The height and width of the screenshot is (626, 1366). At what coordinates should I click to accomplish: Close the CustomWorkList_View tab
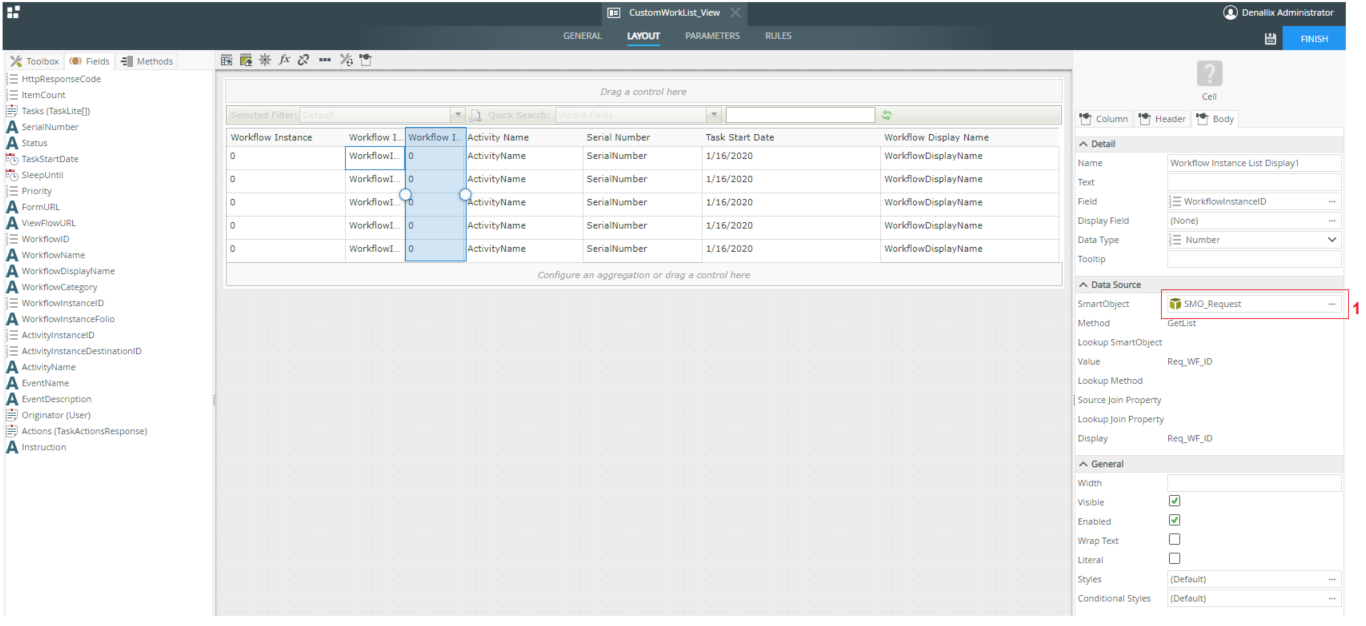click(x=735, y=13)
